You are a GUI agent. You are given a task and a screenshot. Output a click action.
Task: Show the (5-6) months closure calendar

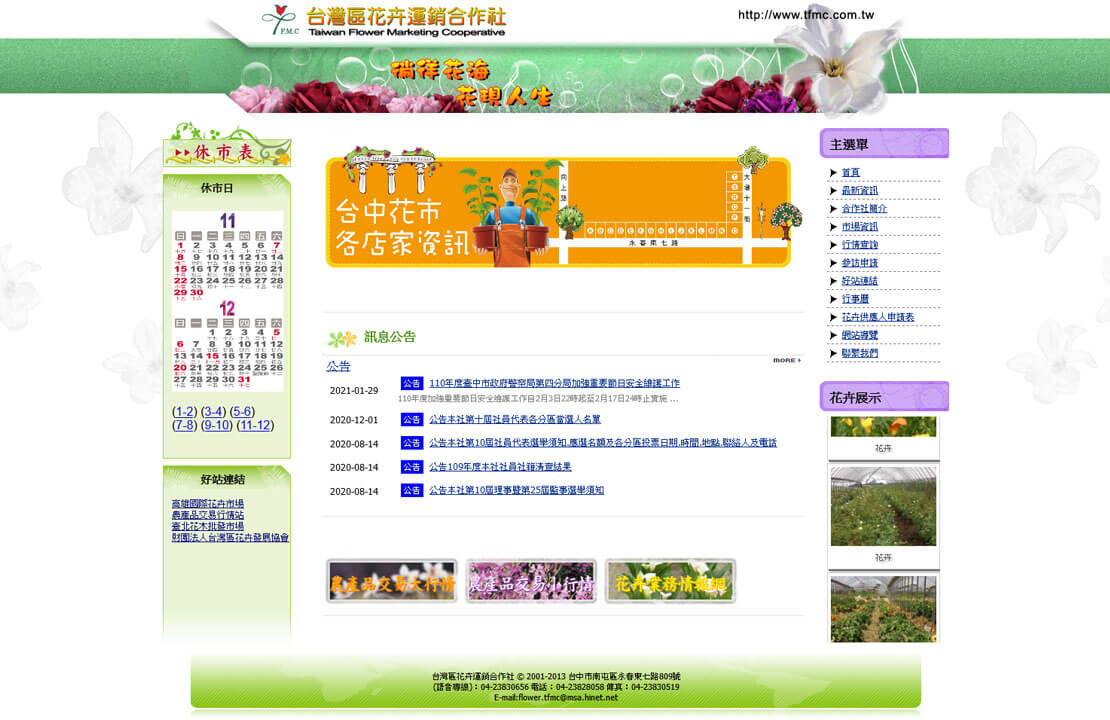[x=242, y=411]
